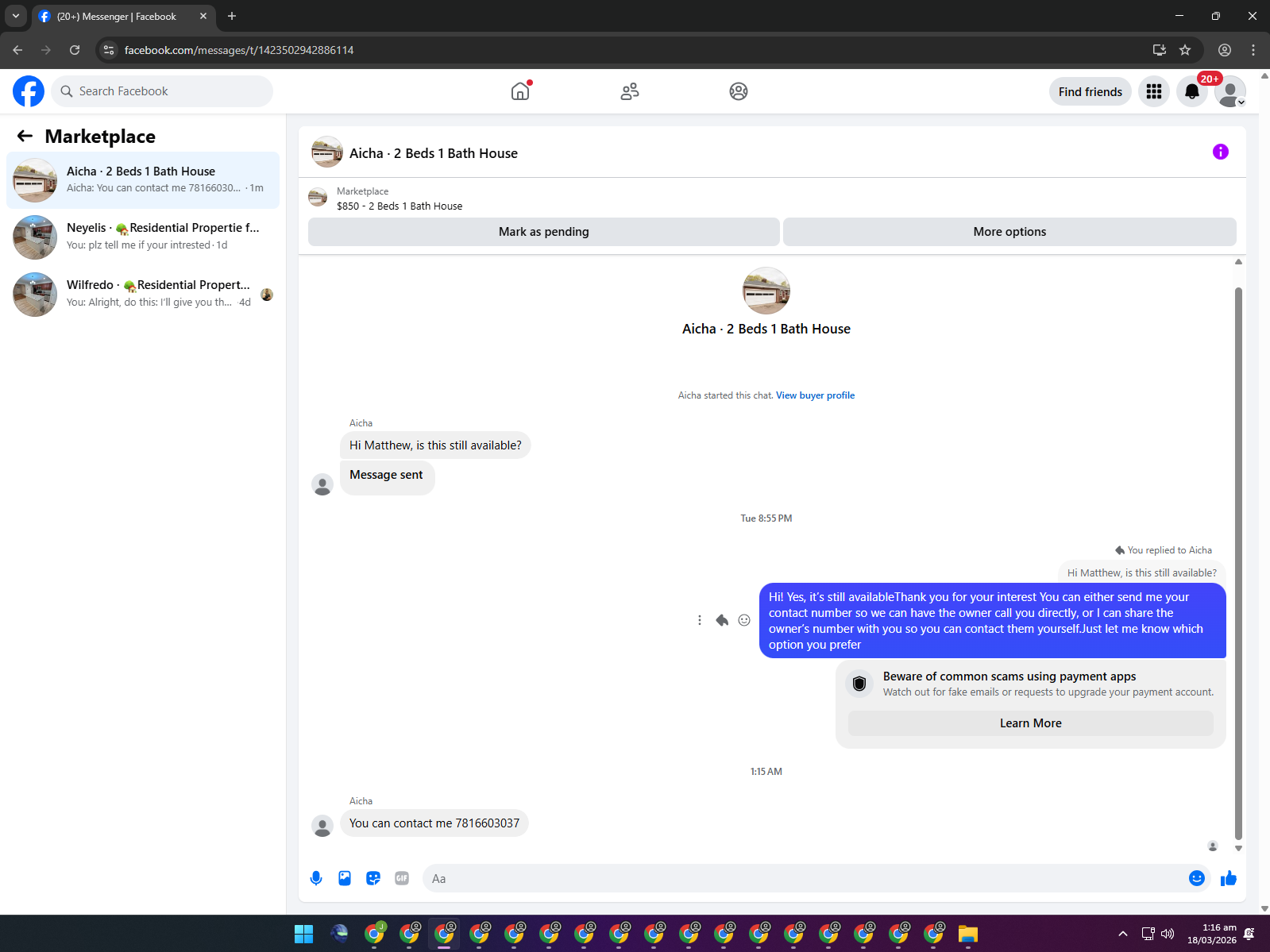This screenshot has height=952, width=1270.
Task: Click Mark as pending
Action: pos(544,232)
